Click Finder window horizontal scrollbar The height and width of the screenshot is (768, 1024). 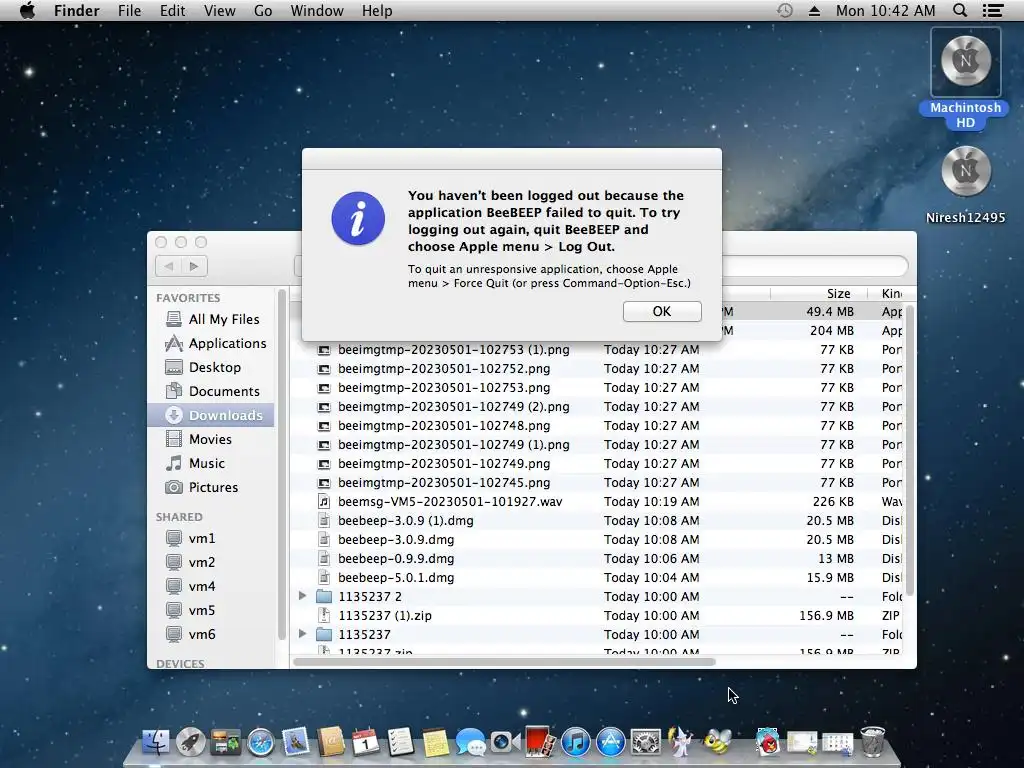coord(504,662)
